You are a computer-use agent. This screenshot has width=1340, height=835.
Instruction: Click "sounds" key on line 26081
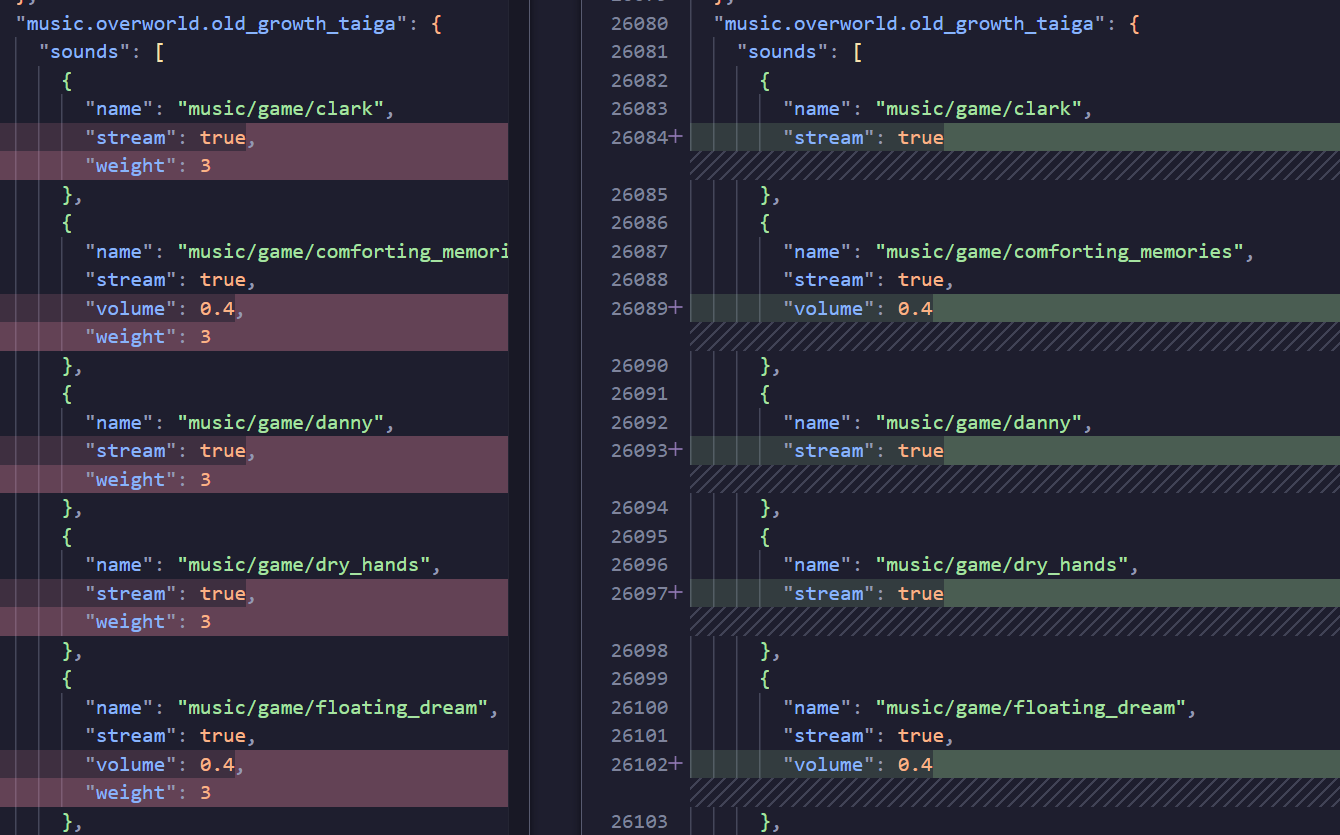click(x=783, y=52)
